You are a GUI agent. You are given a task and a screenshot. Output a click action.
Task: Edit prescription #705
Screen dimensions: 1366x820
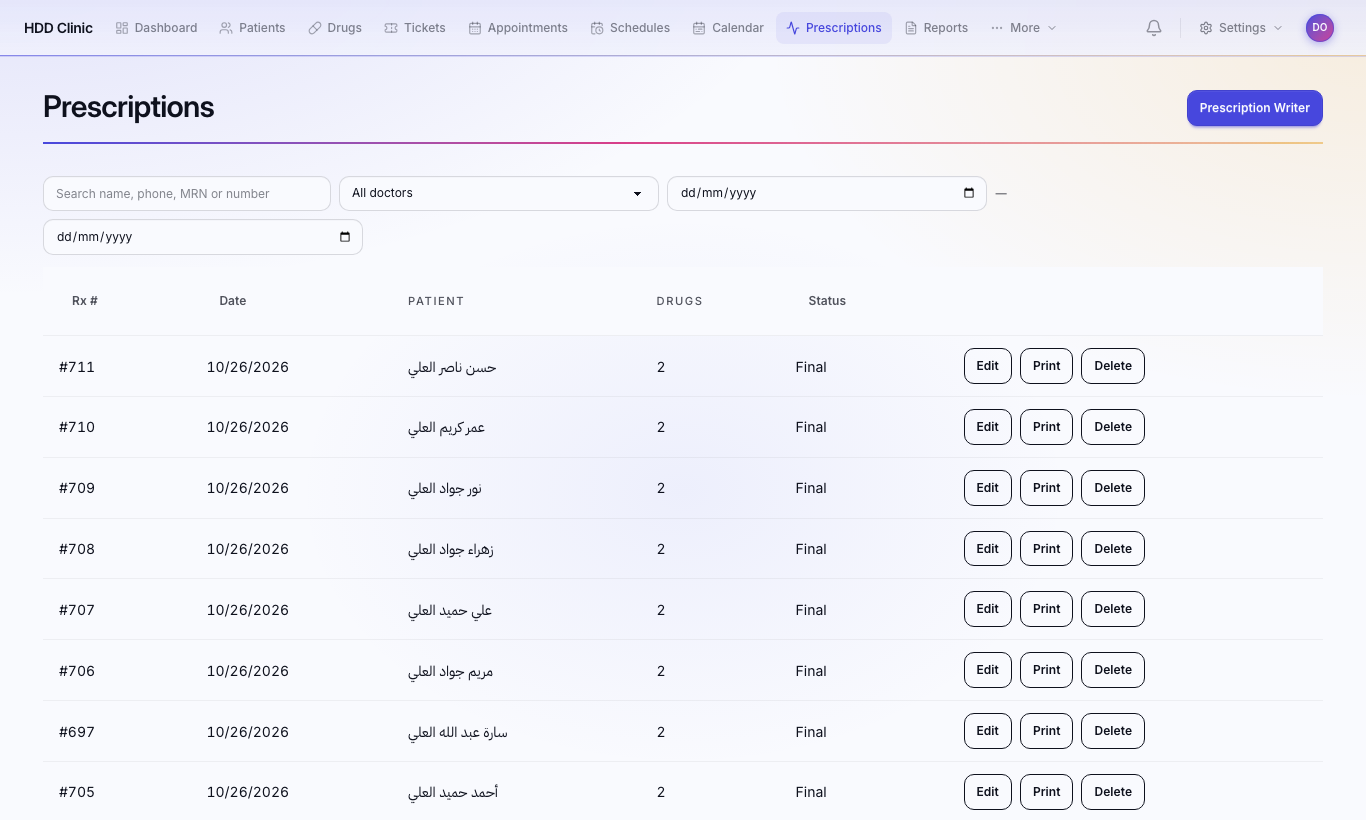pos(988,792)
